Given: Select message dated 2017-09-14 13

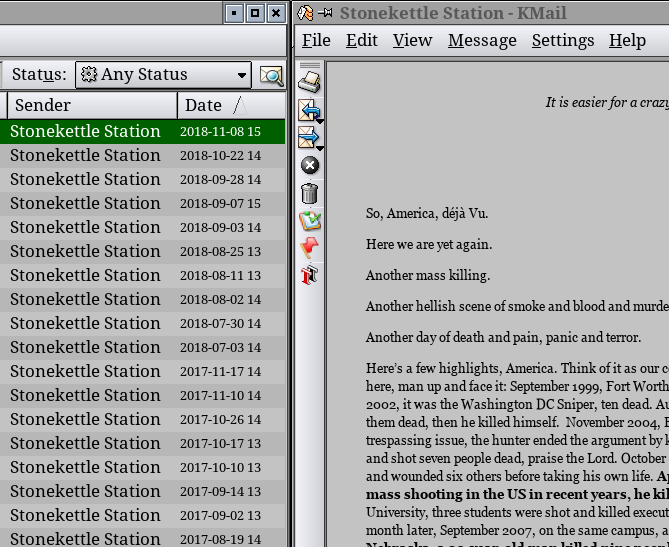Looking at the screenshot, I should tap(143, 491).
